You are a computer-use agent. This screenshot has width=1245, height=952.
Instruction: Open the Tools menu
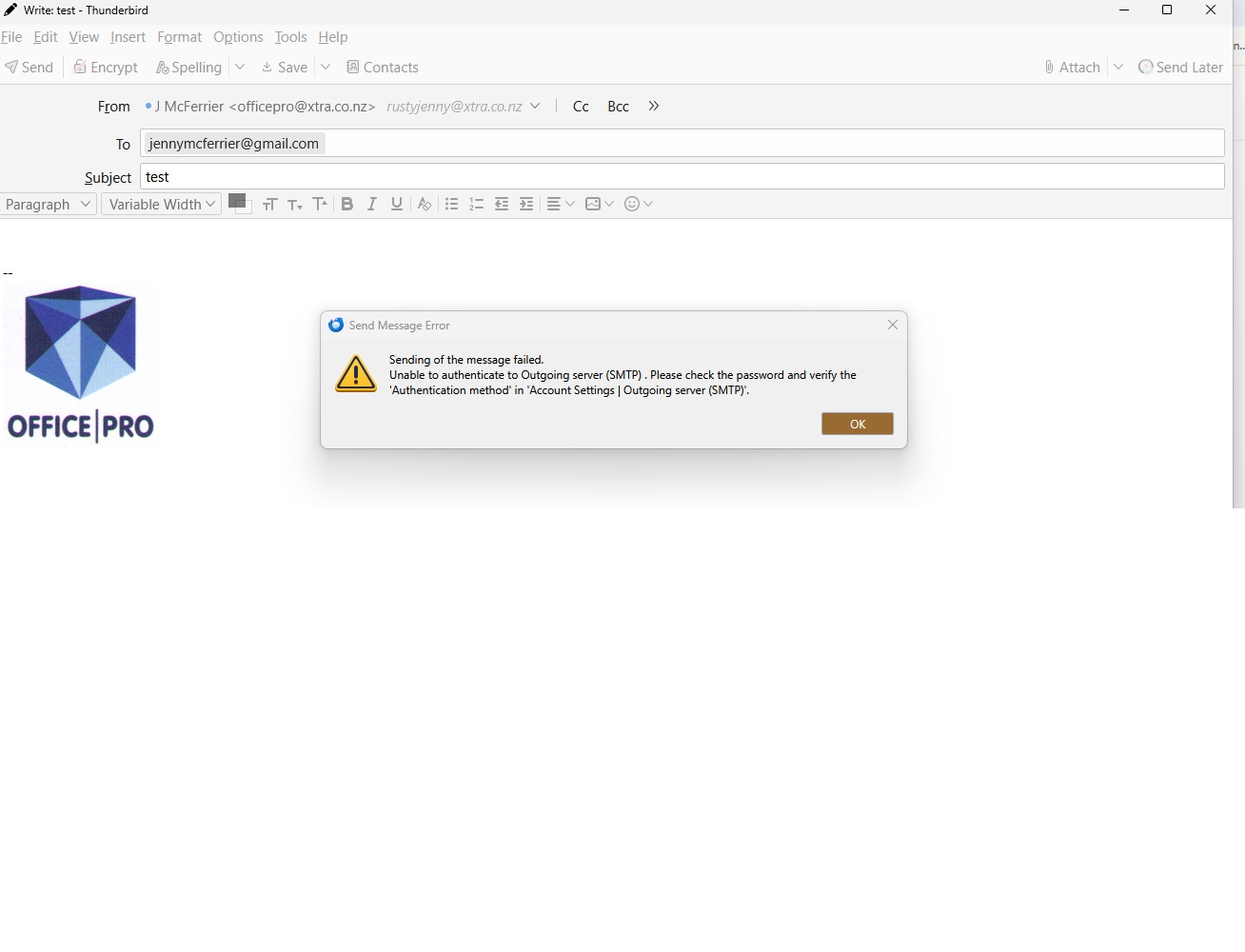pos(291,37)
